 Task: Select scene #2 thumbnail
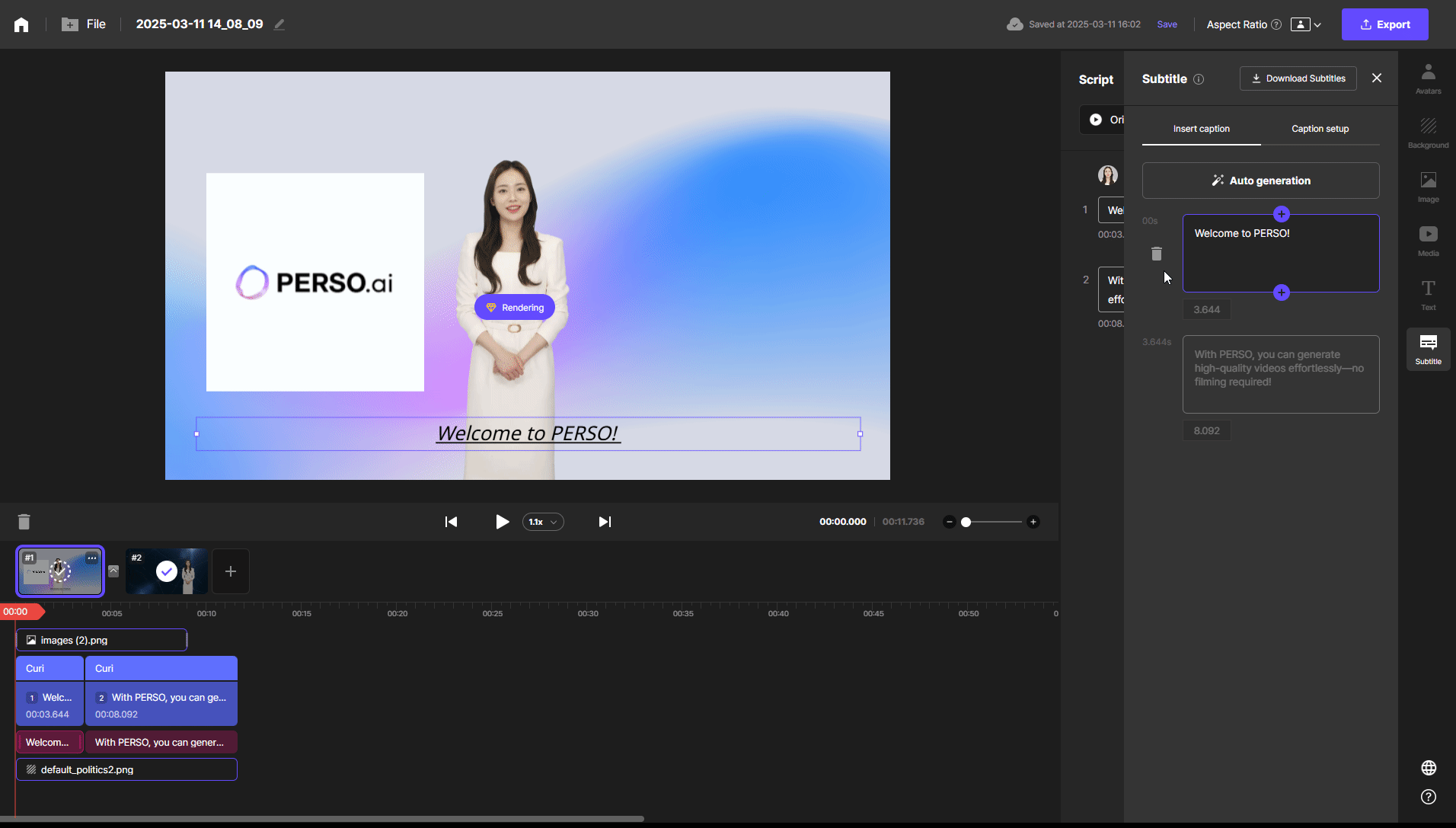coord(167,571)
